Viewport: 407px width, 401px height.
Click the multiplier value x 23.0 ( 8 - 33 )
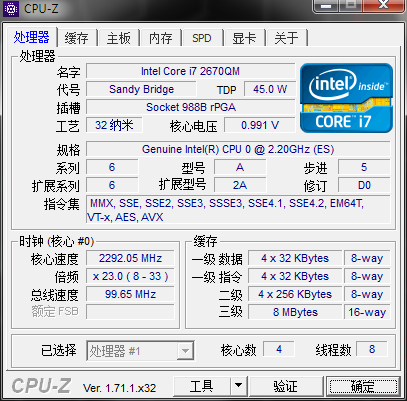[130, 276]
